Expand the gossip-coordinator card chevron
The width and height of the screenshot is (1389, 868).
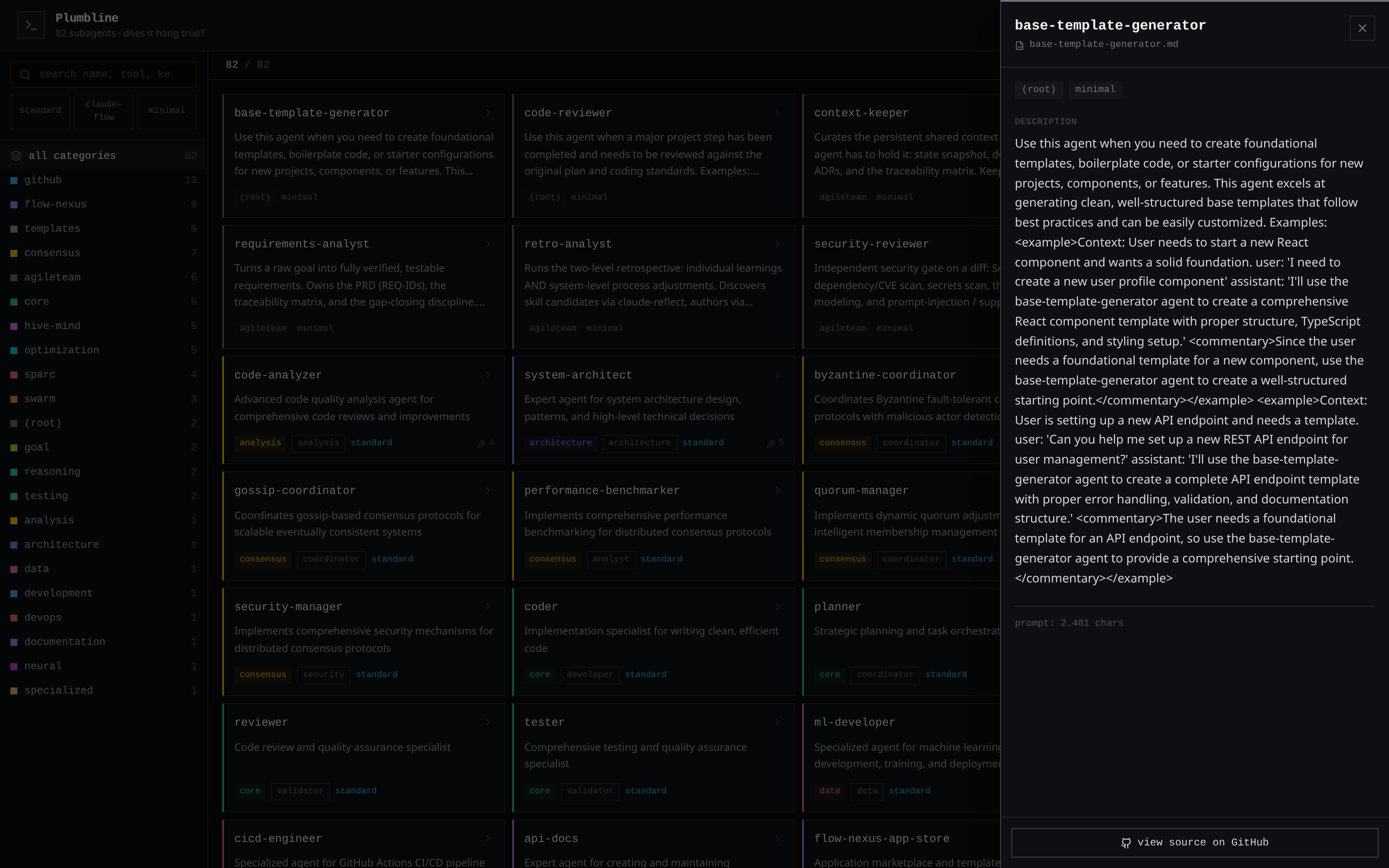487,491
